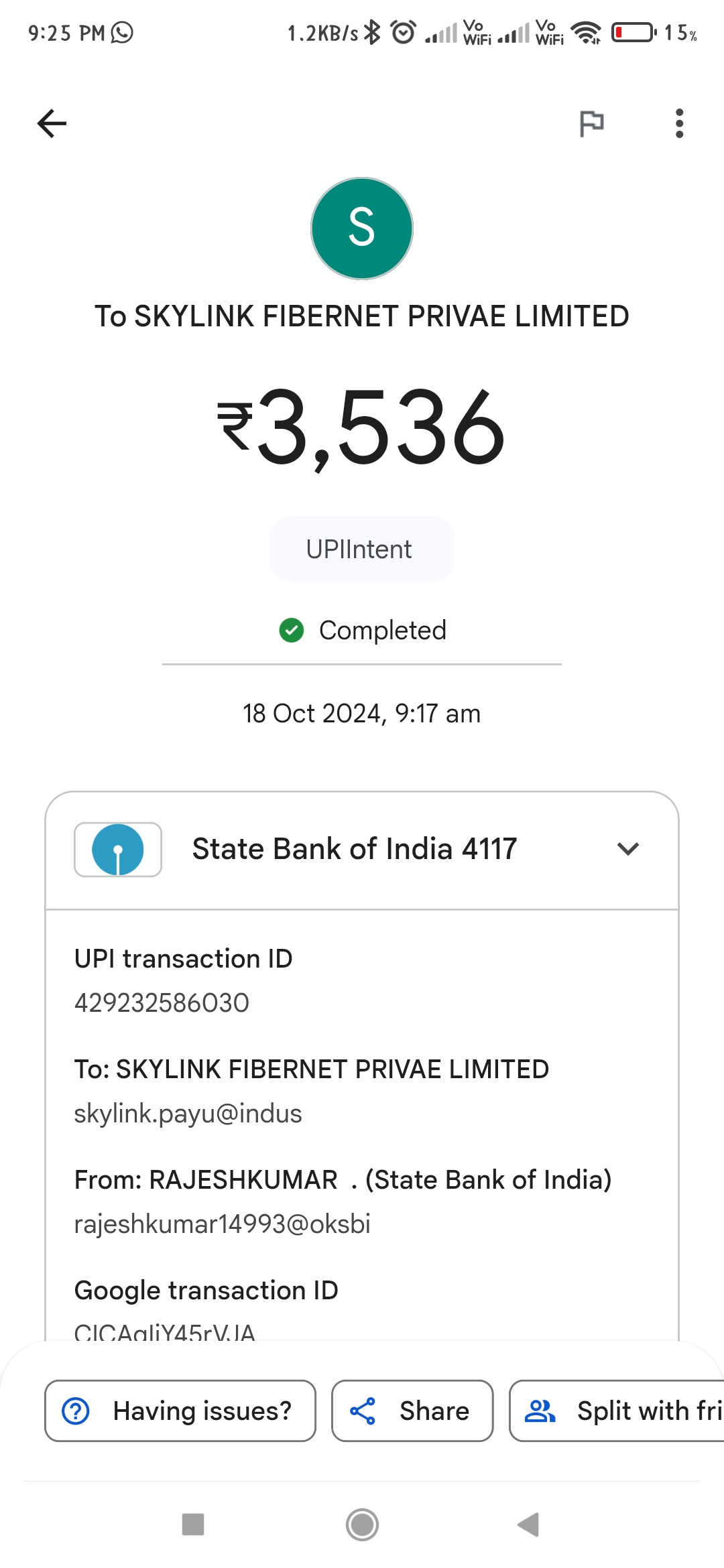Tap the back arrow icon

pyautogui.click(x=52, y=123)
